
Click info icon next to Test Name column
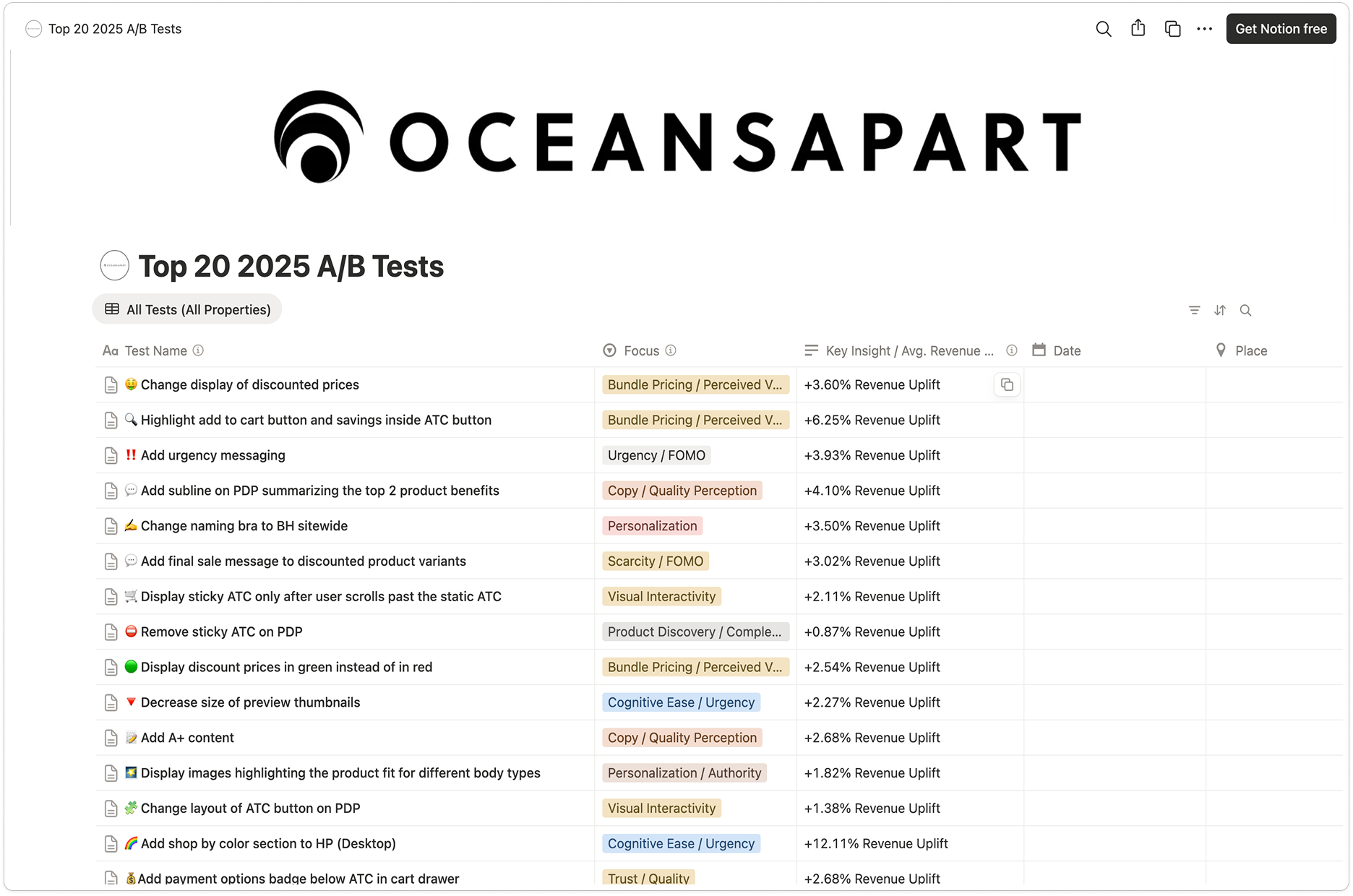(x=198, y=350)
